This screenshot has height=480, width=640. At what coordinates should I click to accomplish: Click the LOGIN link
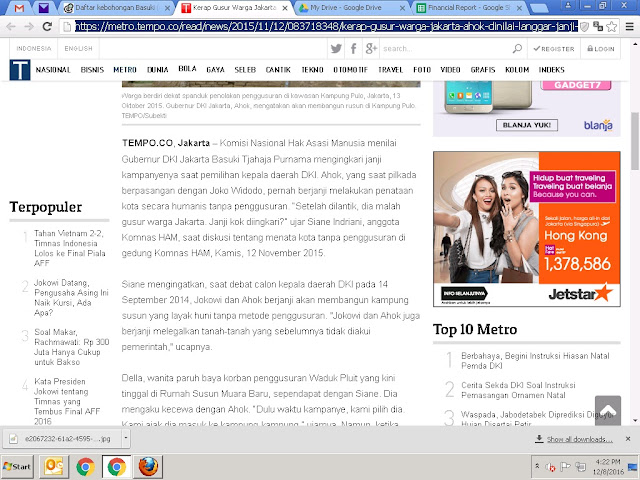tap(600, 49)
